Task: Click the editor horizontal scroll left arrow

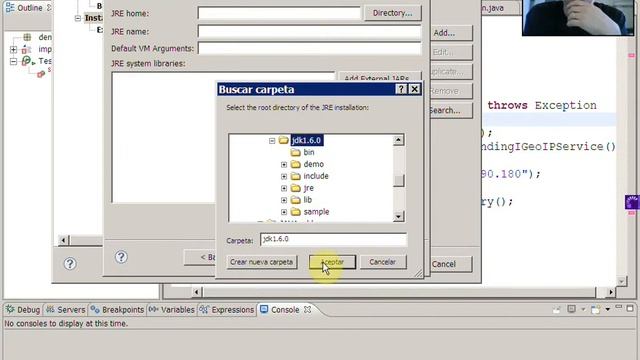Action: tap(196, 292)
